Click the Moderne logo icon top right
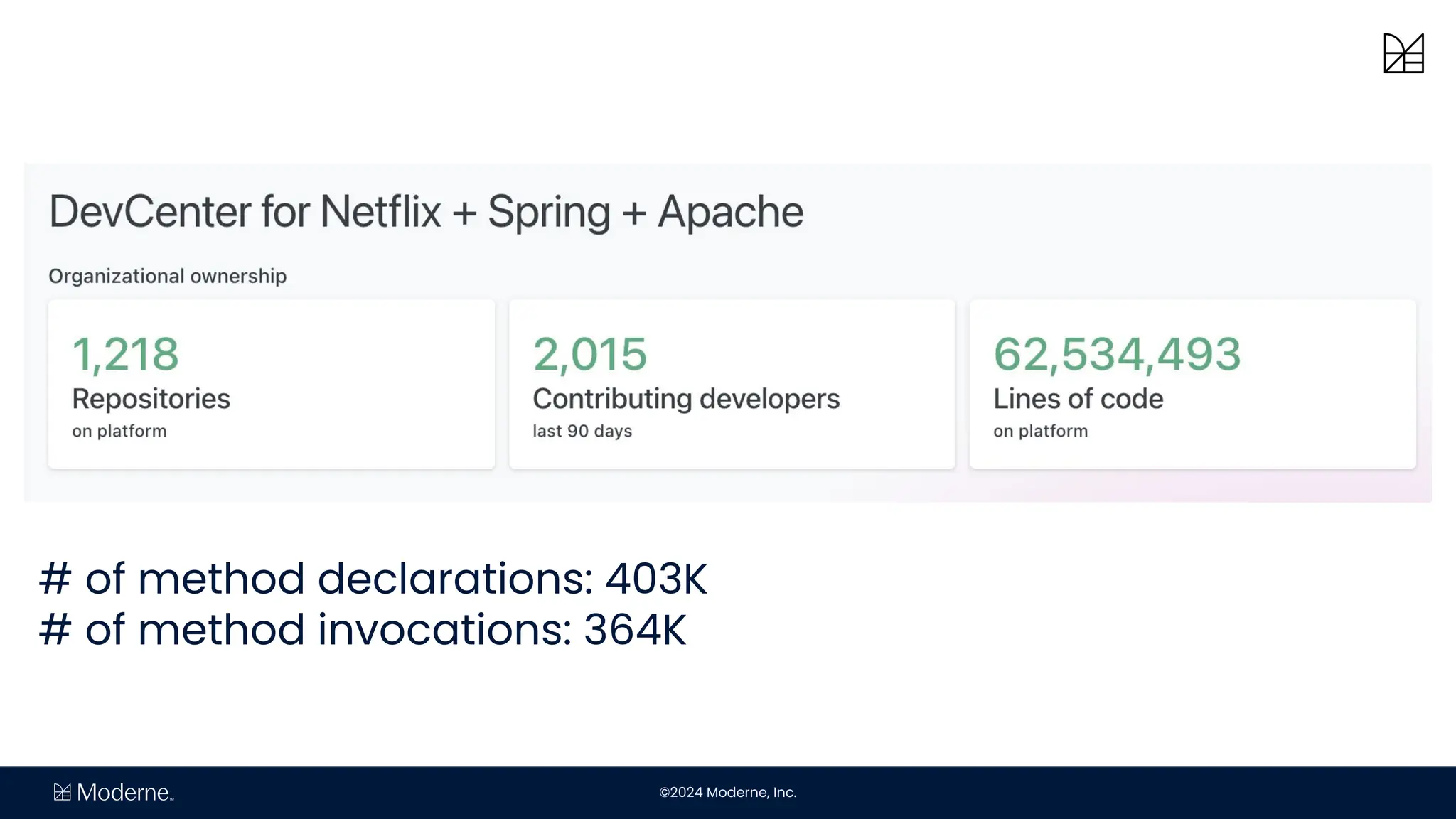 click(x=1403, y=53)
